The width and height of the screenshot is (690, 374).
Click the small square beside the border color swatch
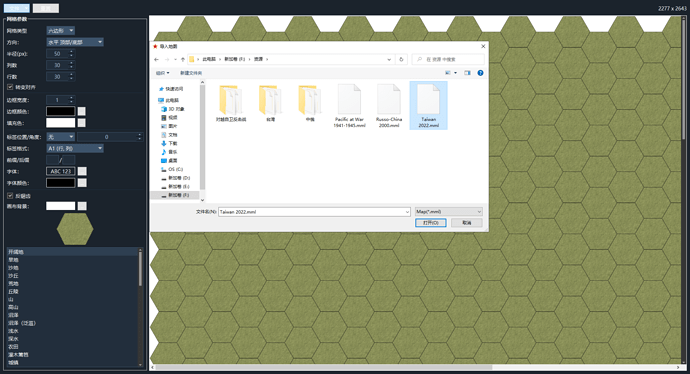81,111
